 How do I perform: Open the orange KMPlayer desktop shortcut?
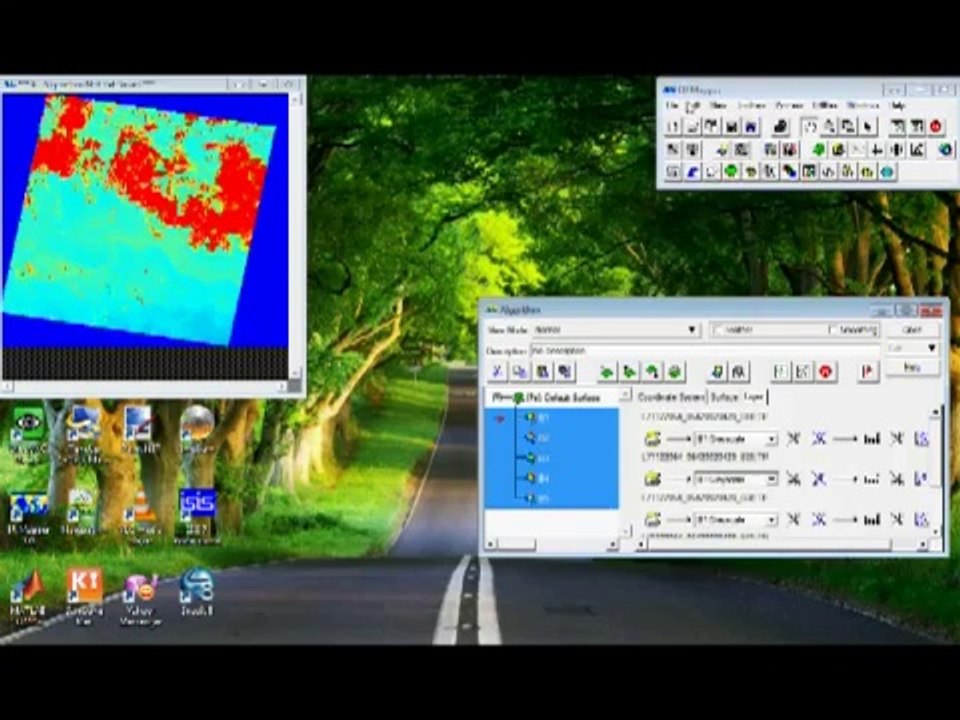(84, 597)
